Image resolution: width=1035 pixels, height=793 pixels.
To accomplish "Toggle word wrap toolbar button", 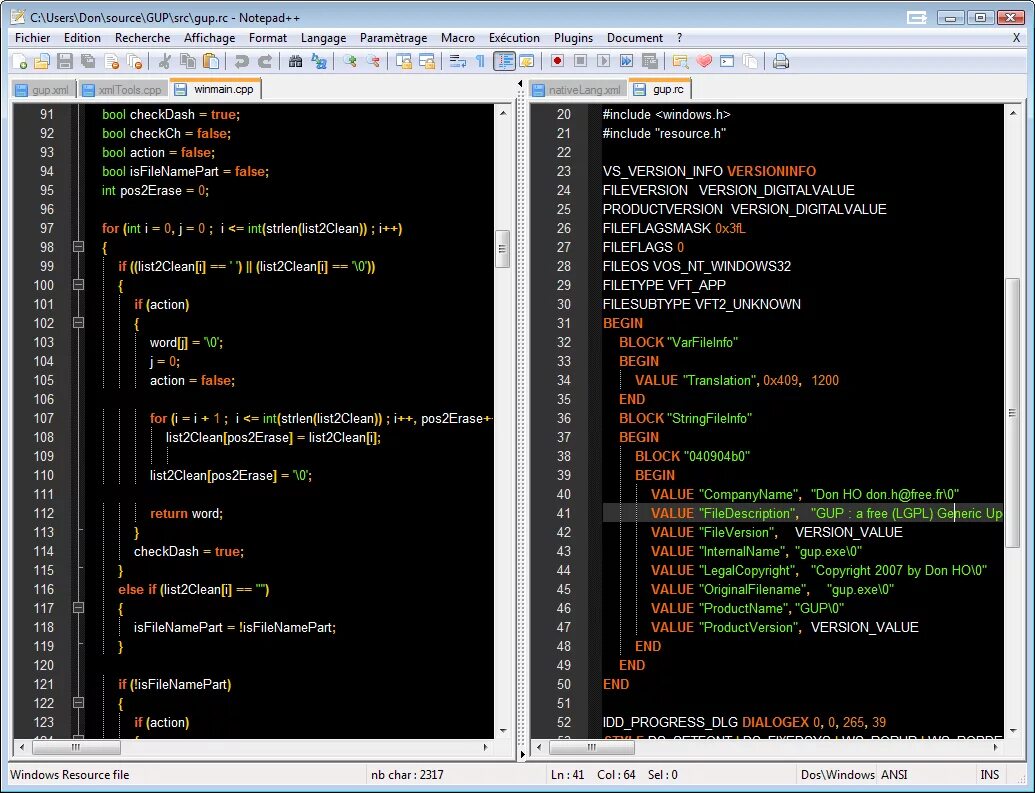I will pyautogui.click(x=457, y=61).
